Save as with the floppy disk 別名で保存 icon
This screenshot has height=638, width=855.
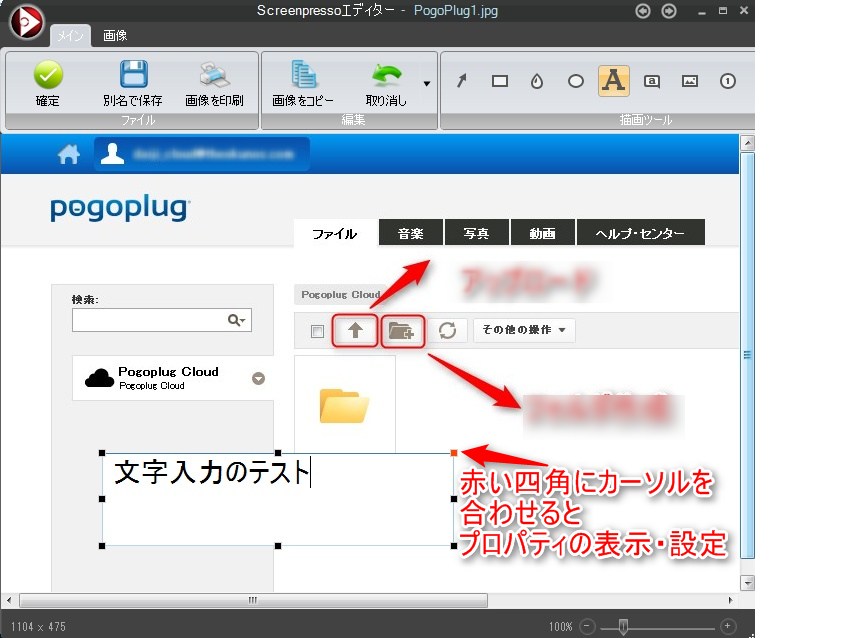pos(133,83)
